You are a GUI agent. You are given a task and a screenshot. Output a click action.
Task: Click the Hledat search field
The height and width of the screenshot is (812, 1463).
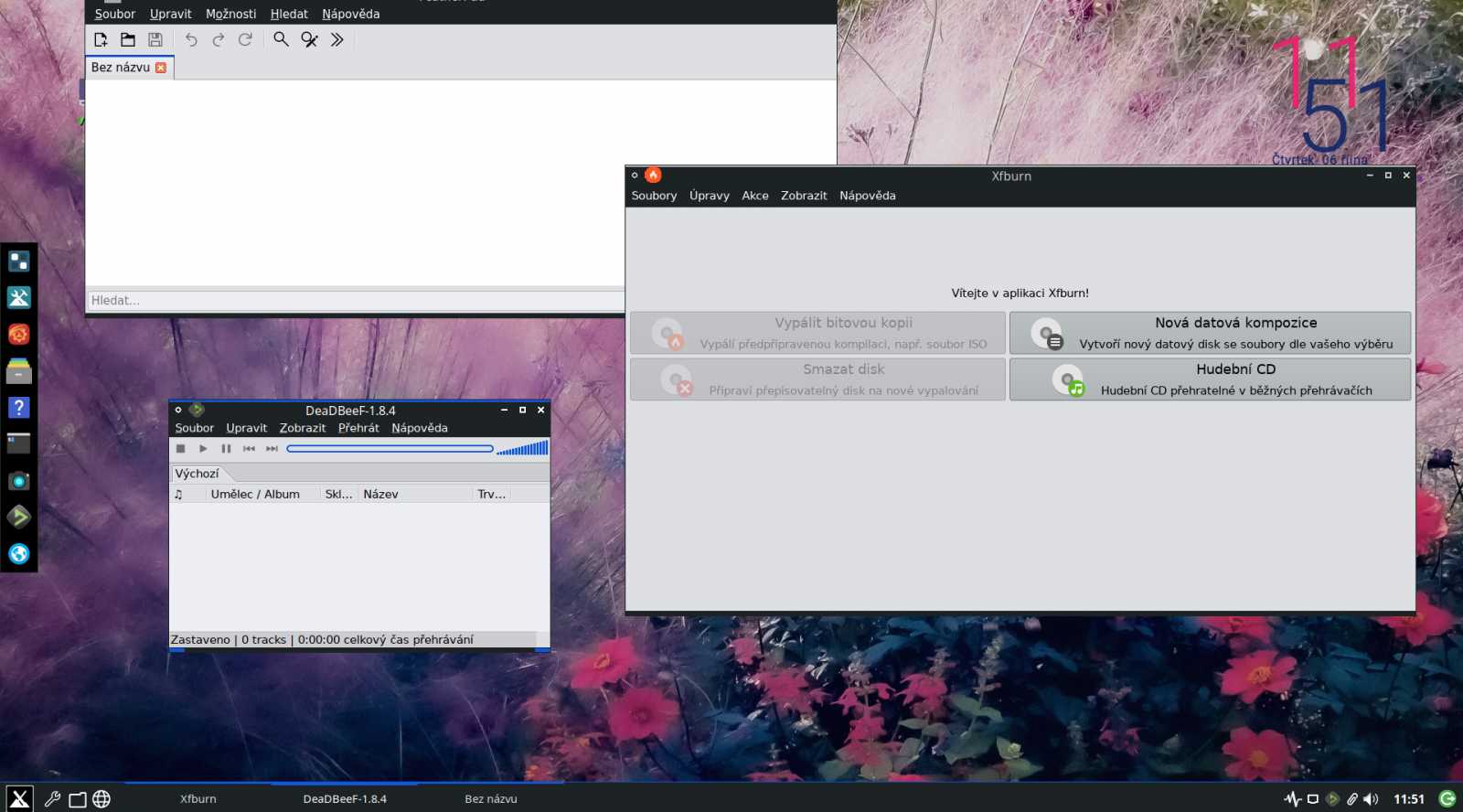355,300
